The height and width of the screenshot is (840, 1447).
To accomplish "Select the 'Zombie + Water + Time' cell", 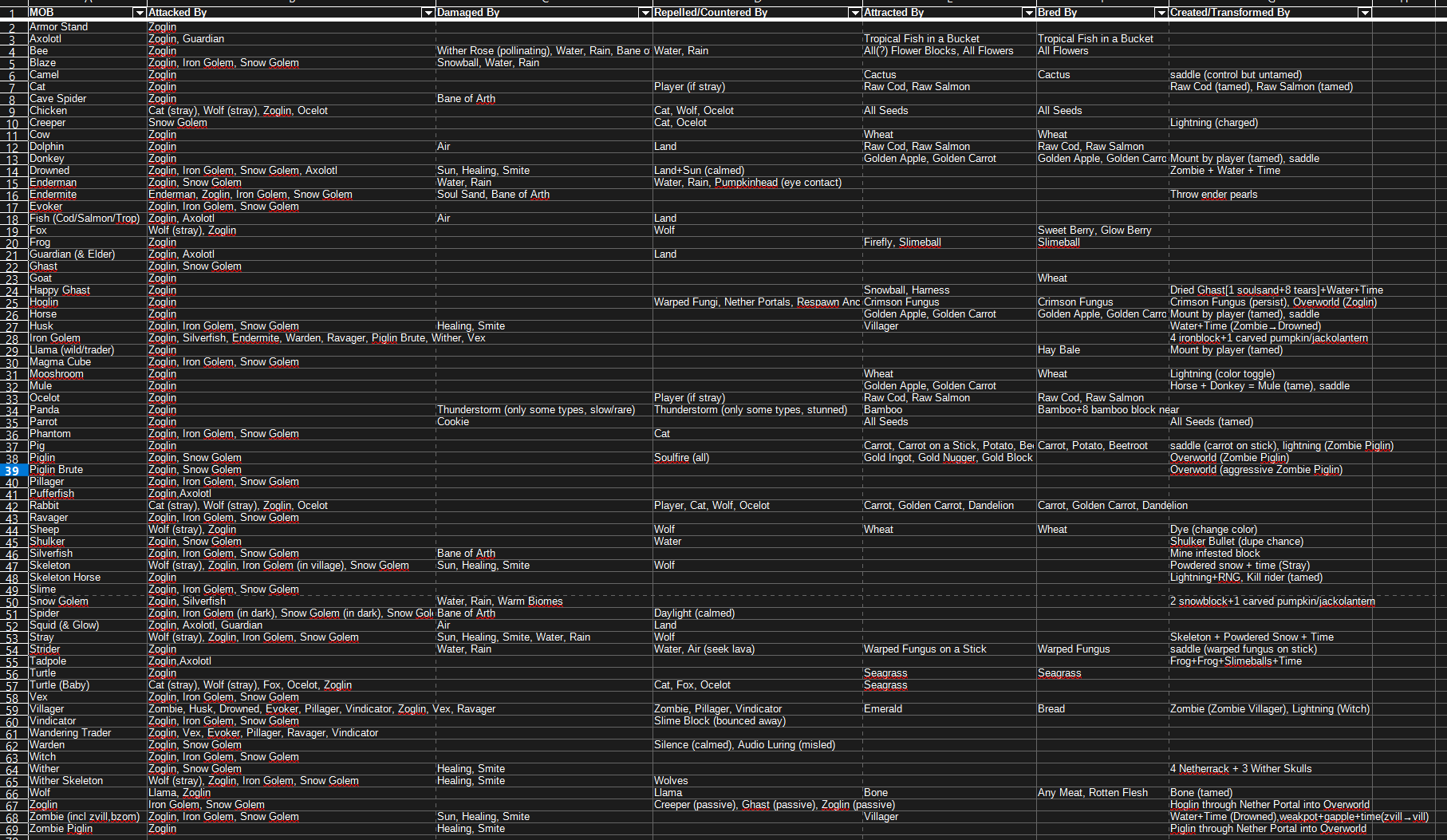I will click(x=1270, y=171).
